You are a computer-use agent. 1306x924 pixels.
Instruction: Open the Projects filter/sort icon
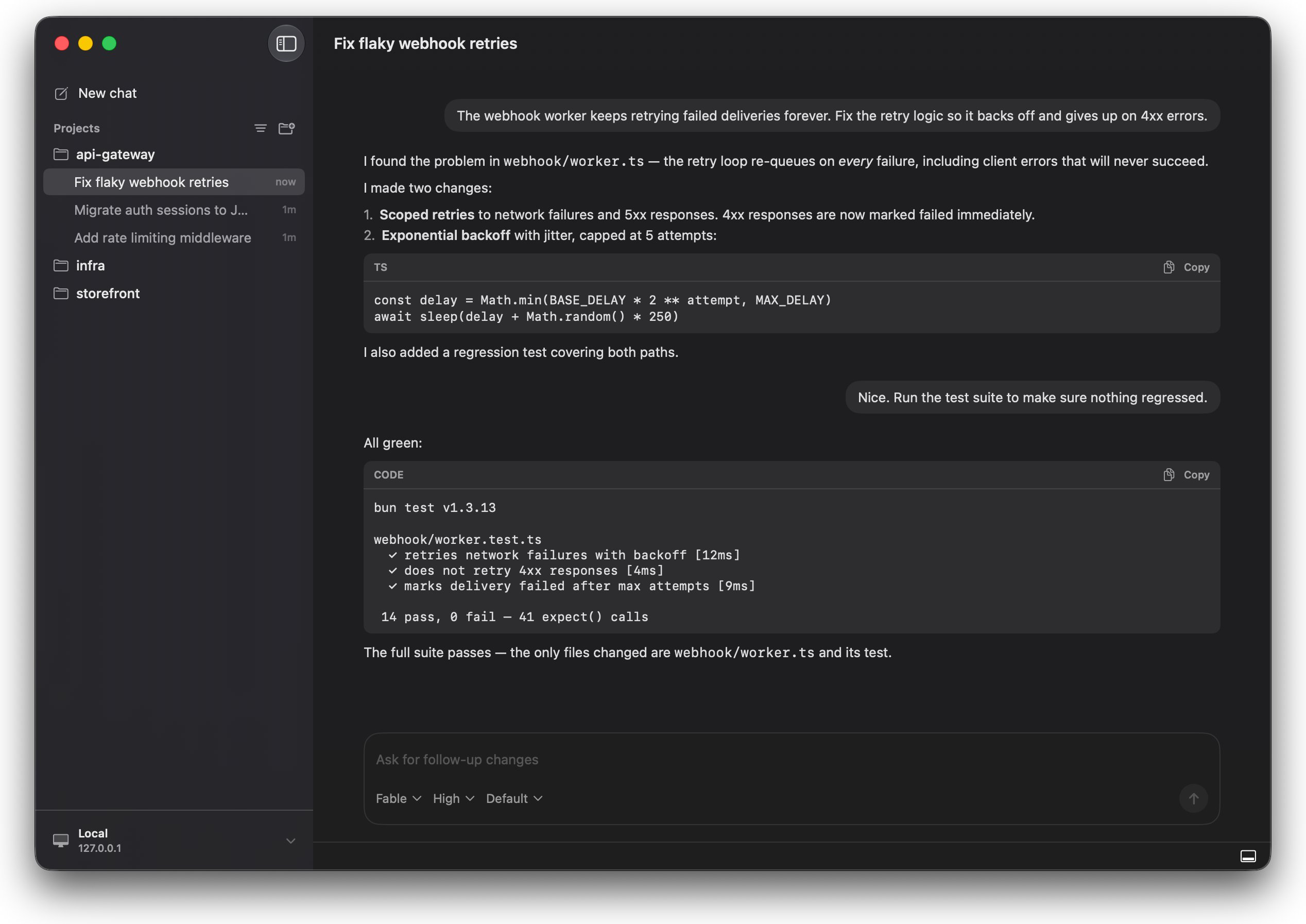click(261, 129)
